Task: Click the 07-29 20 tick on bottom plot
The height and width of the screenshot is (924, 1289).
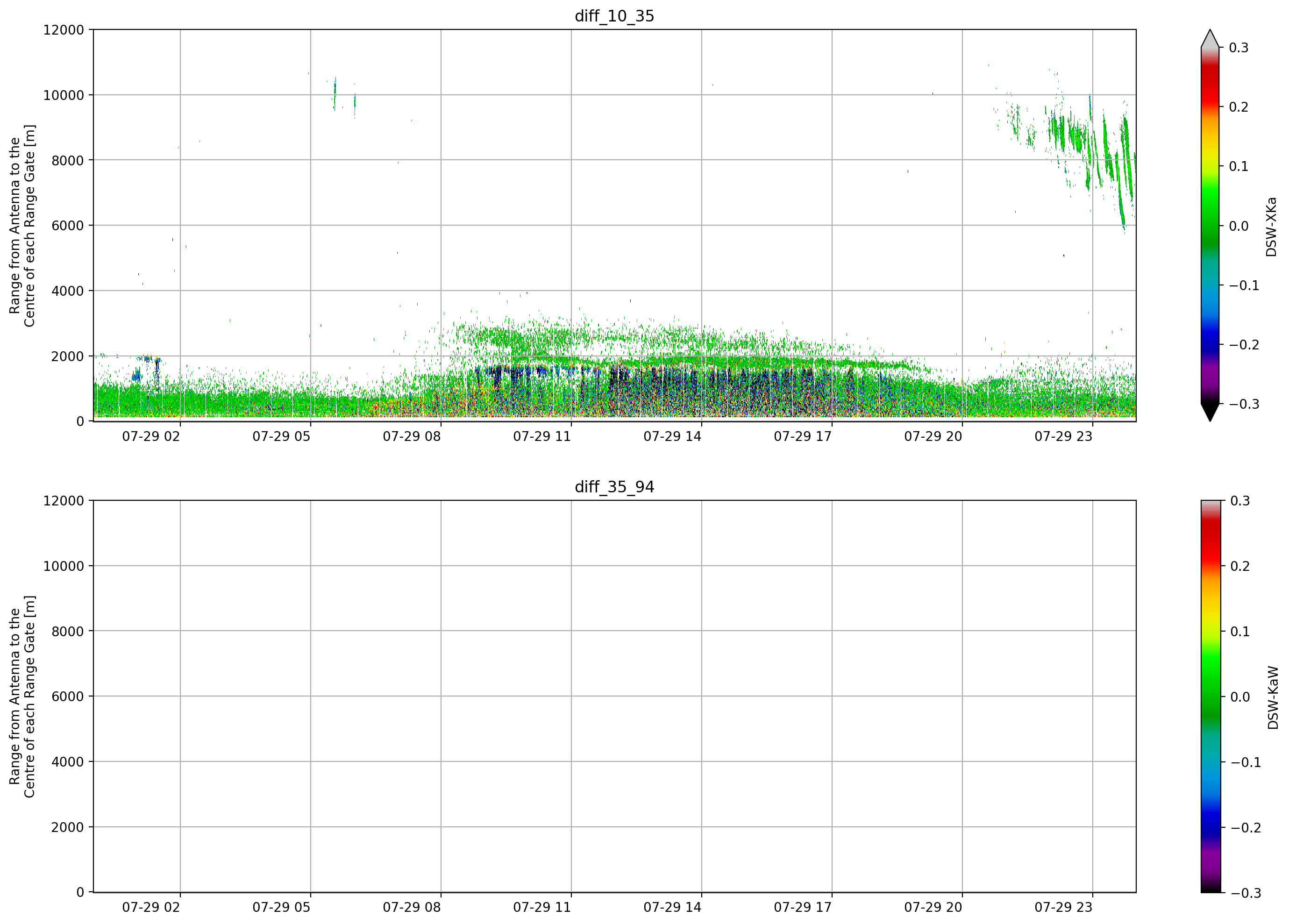Action: pos(933,907)
